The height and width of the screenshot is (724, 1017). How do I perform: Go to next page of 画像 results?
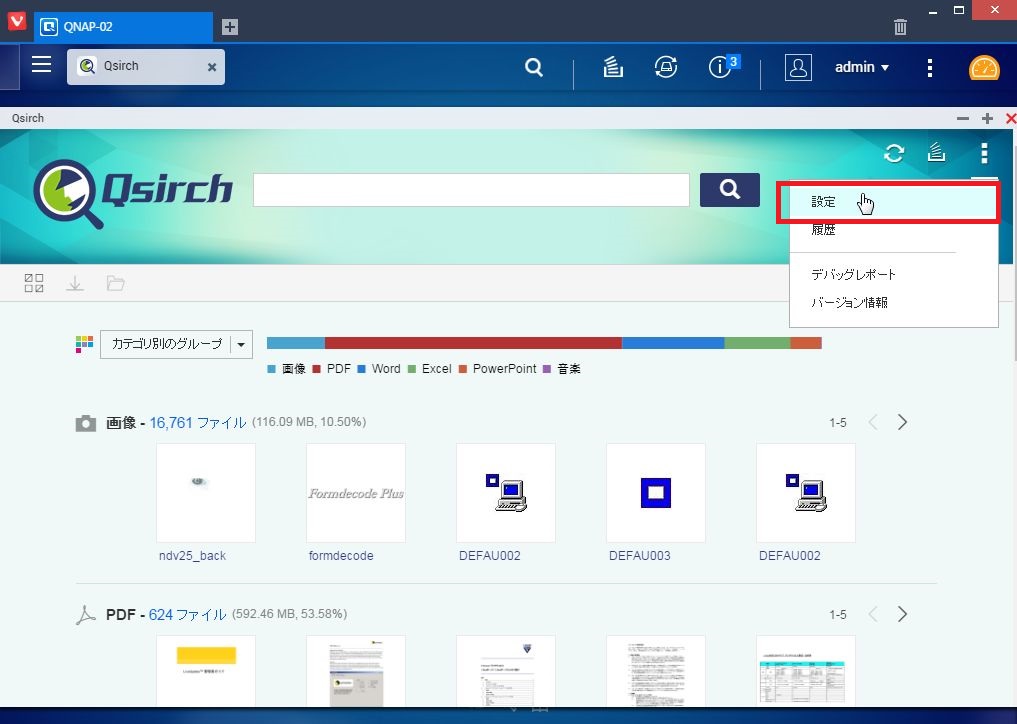[902, 422]
